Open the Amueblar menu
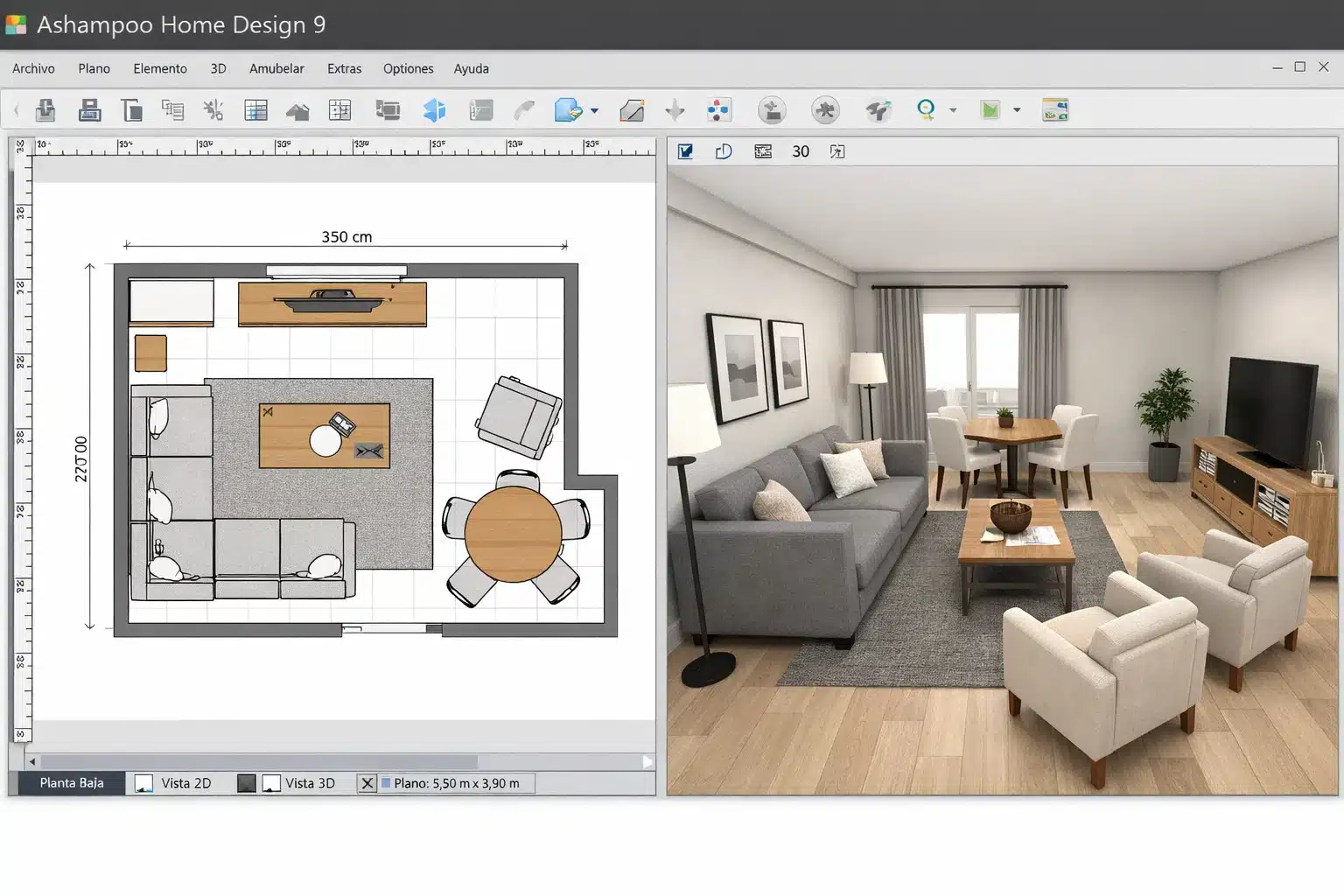1344x896 pixels. click(x=276, y=68)
